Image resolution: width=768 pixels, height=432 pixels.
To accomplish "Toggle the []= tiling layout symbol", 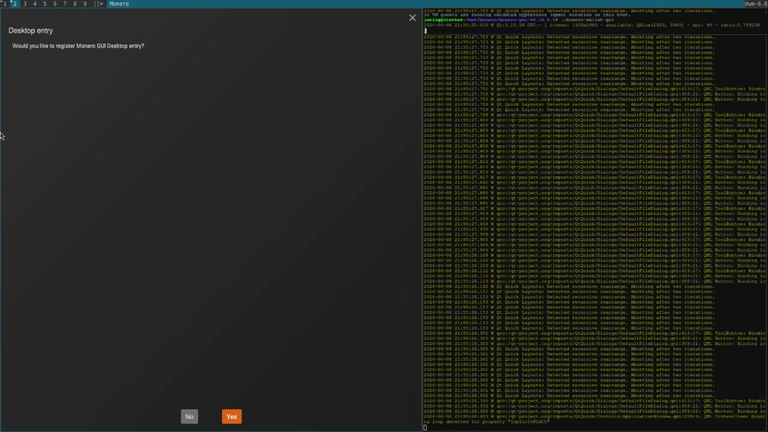I will [98, 3].
